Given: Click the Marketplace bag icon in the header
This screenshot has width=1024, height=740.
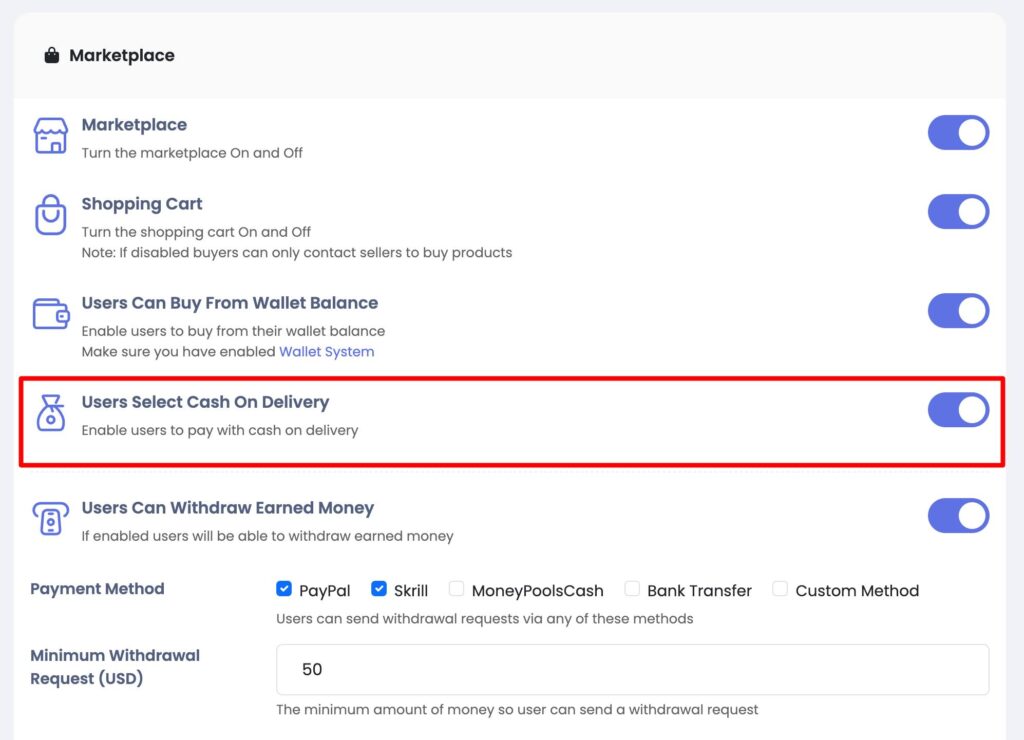Looking at the screenshot, I should 52,56.
